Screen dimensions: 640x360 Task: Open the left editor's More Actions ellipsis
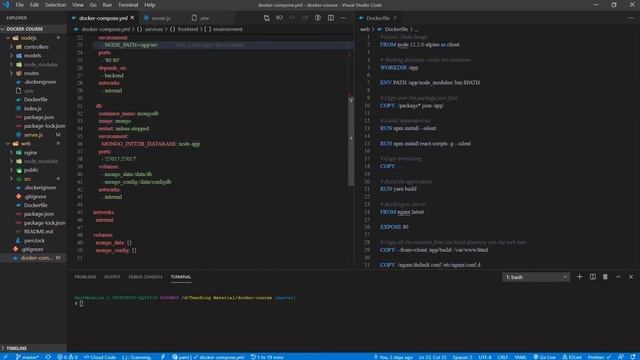(x=343, y=18)
